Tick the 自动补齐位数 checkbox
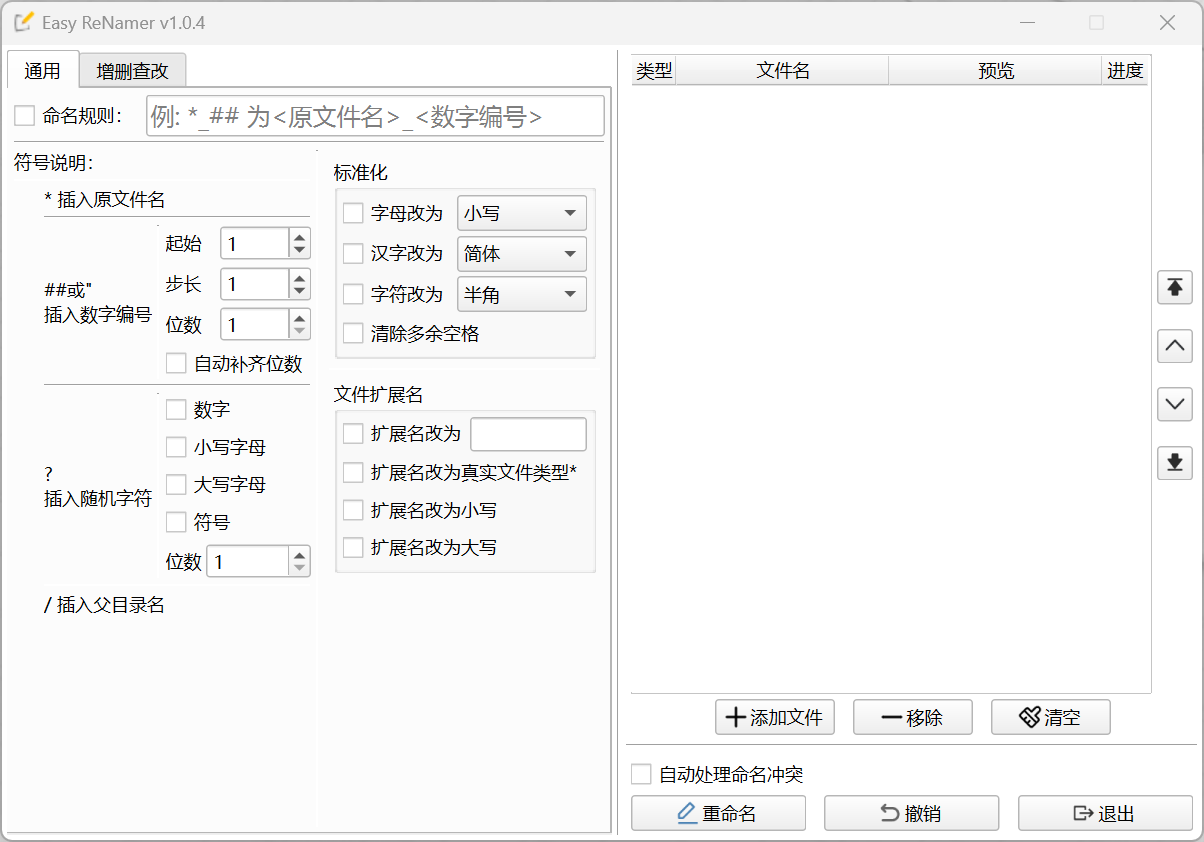Viewport: 1204px width, 842px height. [x=176, y=363]
